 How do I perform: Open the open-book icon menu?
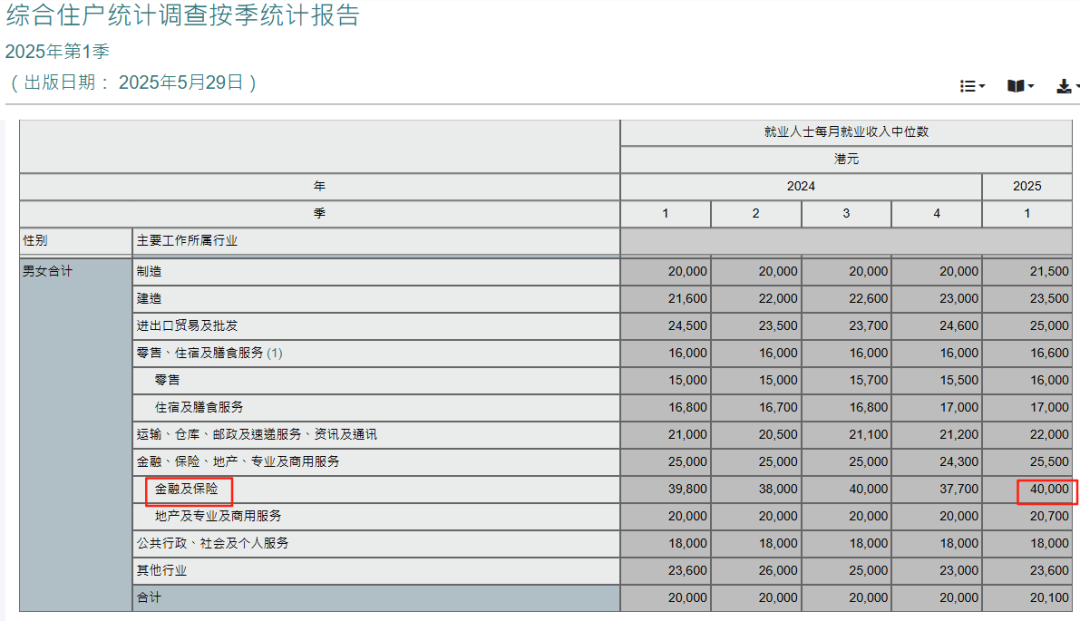point(1020,87)
